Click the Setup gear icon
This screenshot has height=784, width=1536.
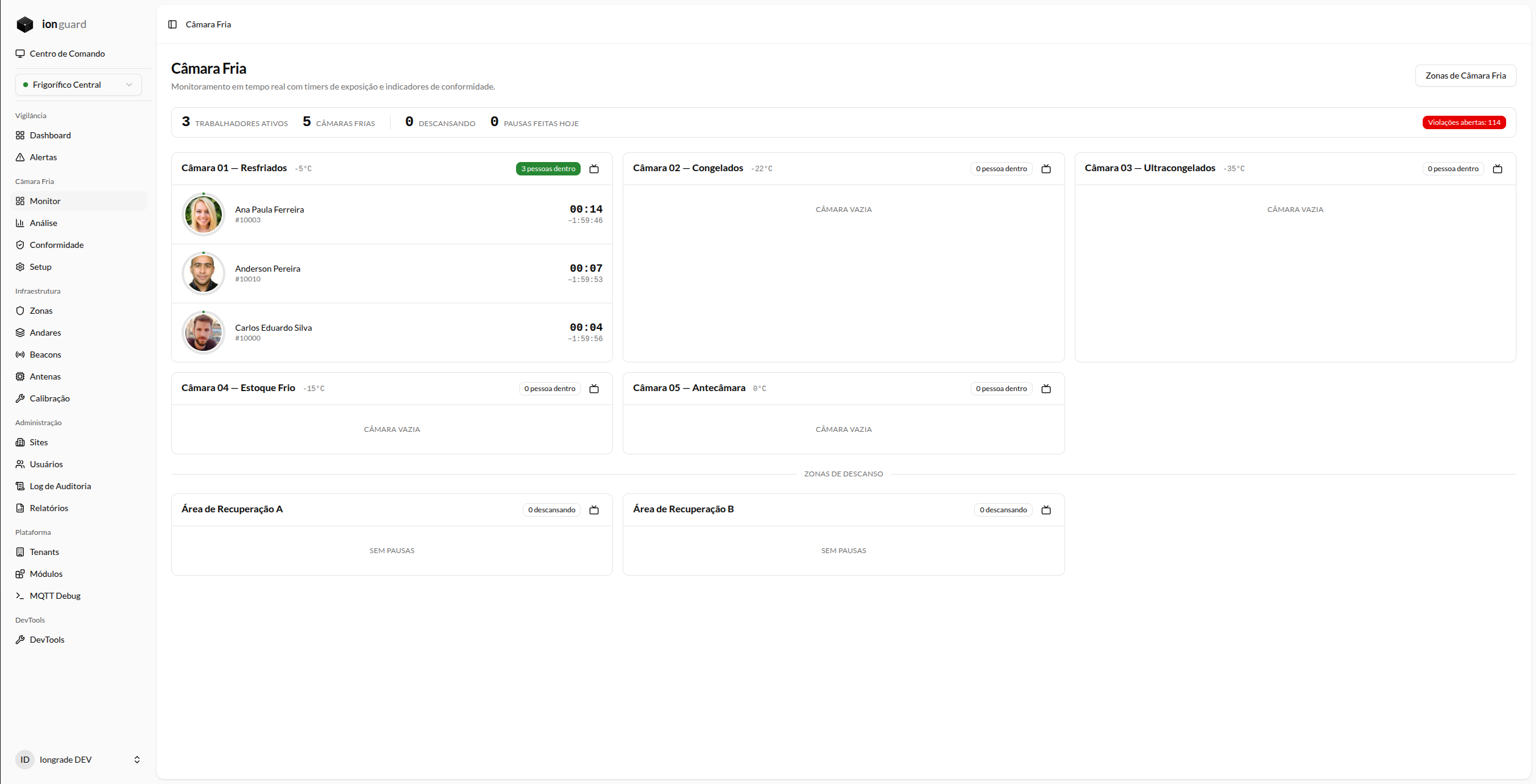coord(20,267)
